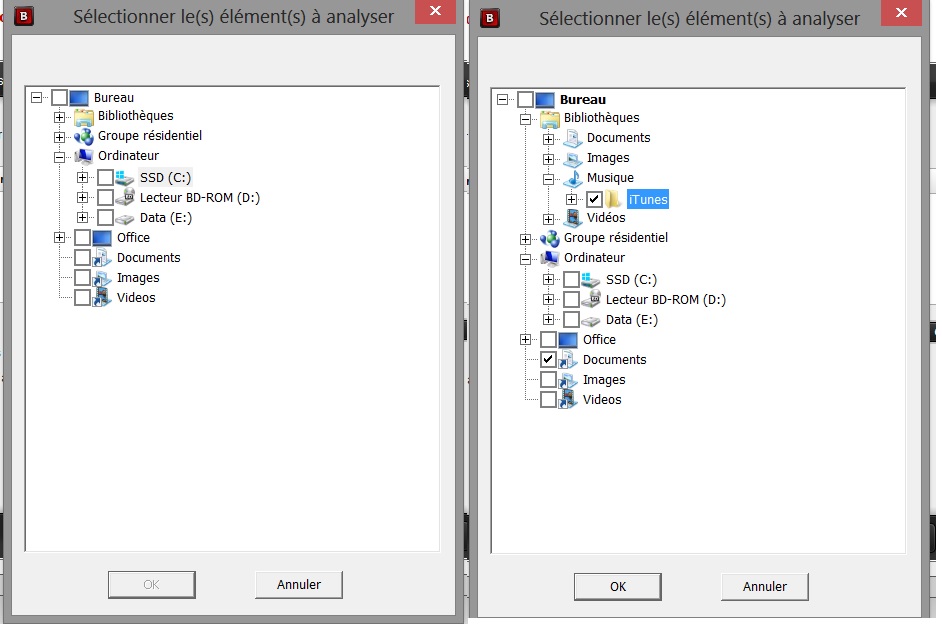Click Groupe résidentiel globe icon in left window
The width and height of the screenshot is (942, 624).
84,136
